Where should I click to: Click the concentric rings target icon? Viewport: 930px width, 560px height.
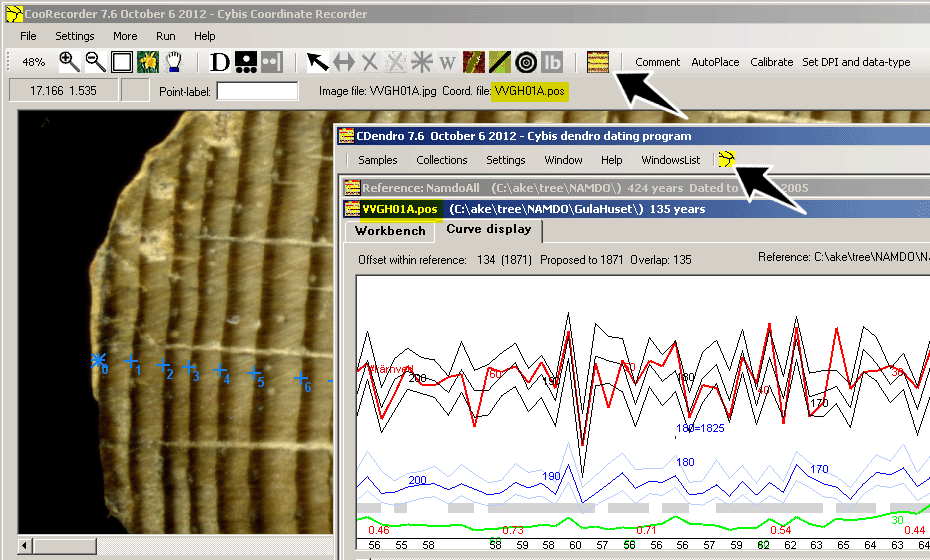(x=525, y=62)
